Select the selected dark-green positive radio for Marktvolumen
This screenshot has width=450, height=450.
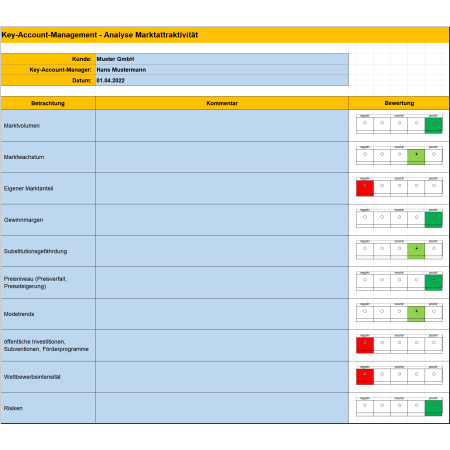(434, 123)
